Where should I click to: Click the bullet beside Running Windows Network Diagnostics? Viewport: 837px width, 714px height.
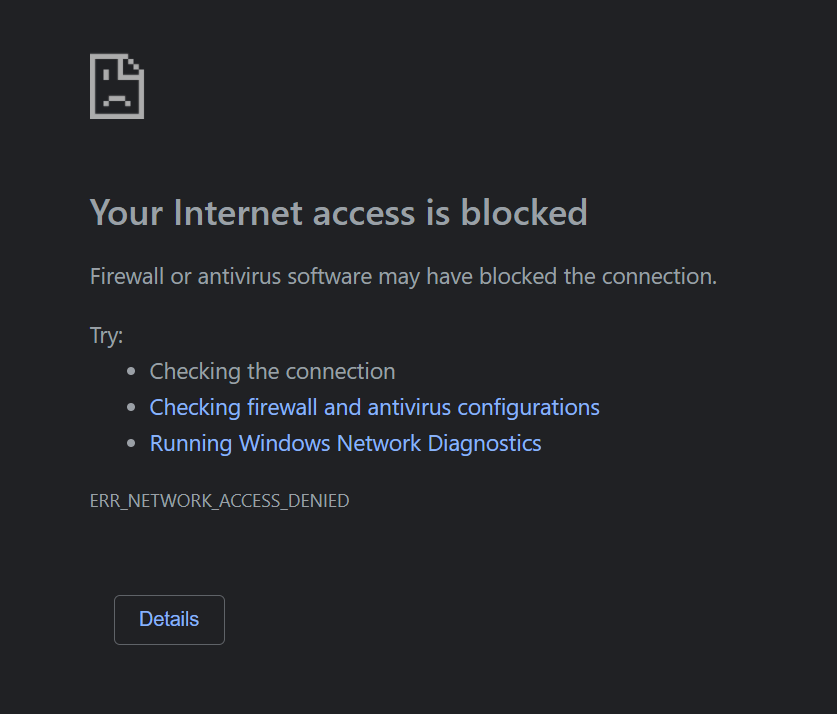[x=131, y=443]
